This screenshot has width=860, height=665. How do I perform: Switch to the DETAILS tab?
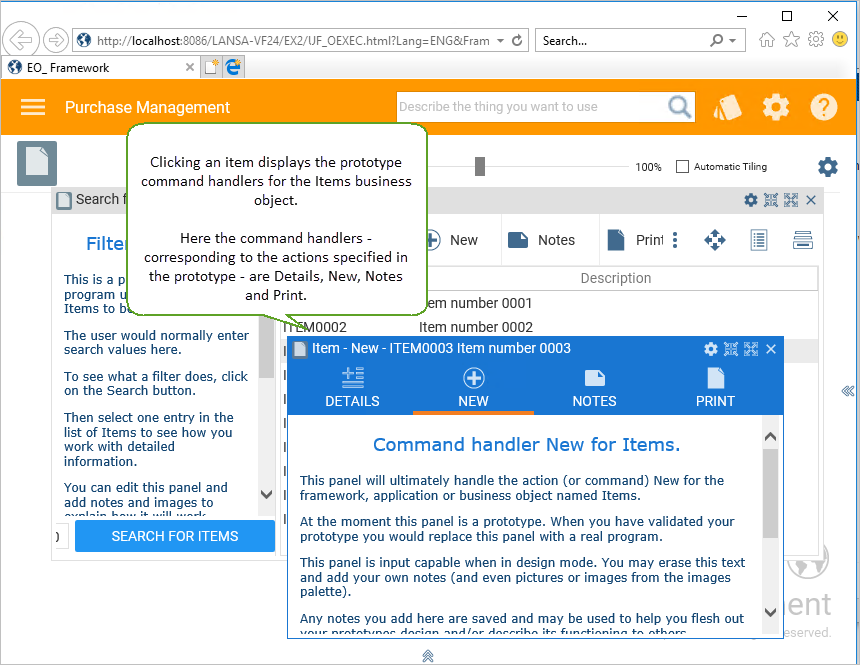point(352,387)
